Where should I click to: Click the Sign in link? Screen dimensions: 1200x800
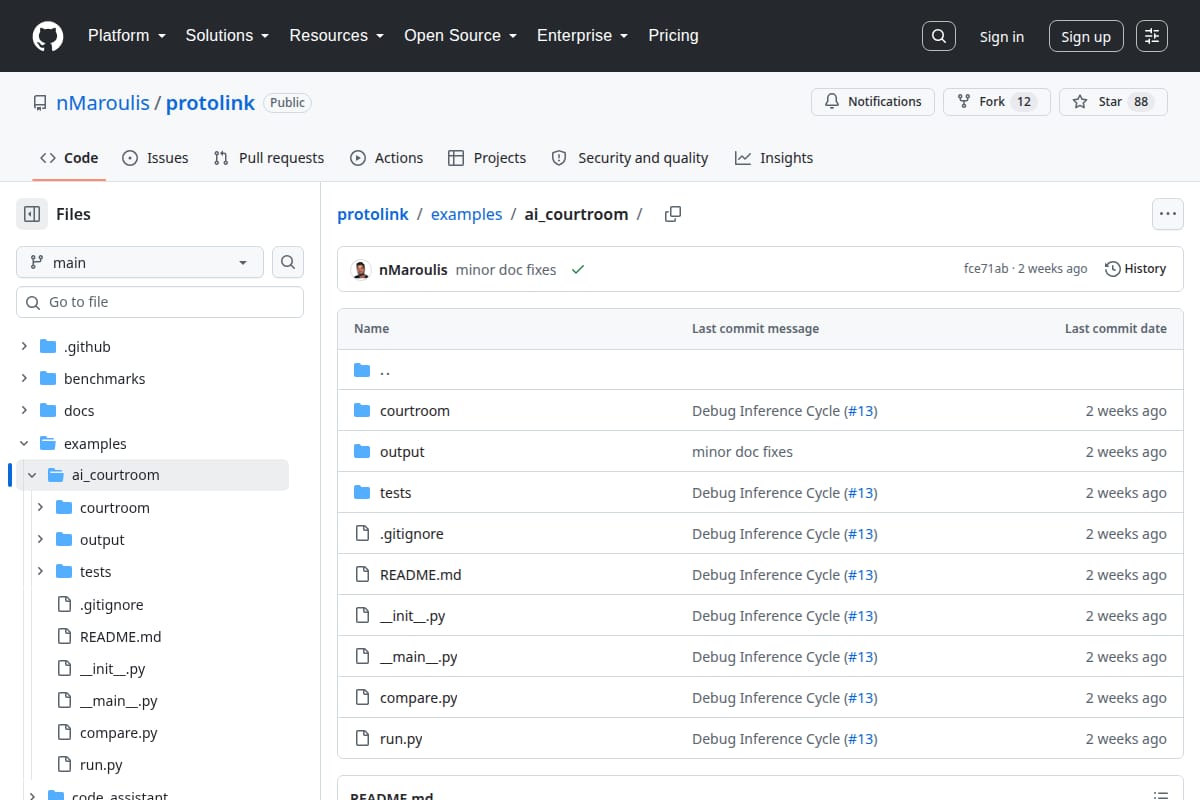coord(1001,37)
